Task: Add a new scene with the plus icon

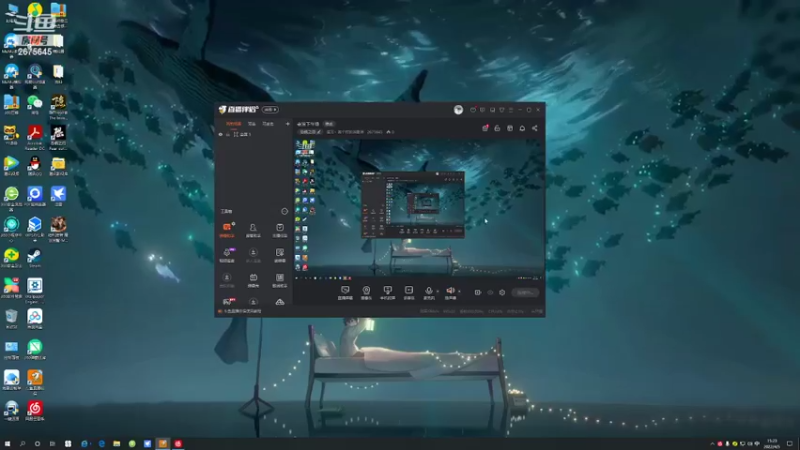Action: 287,123
